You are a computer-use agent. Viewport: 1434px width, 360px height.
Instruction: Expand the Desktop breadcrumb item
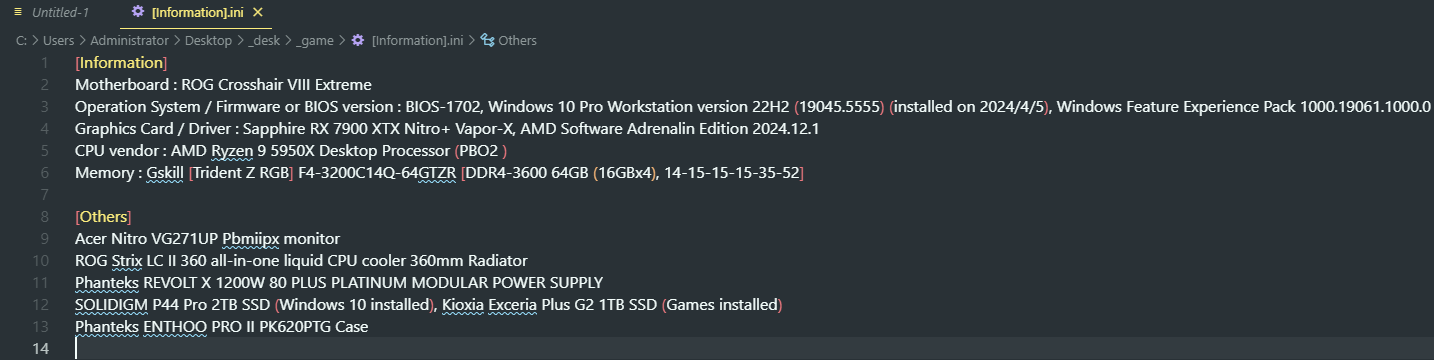click(x=208, y=40)
